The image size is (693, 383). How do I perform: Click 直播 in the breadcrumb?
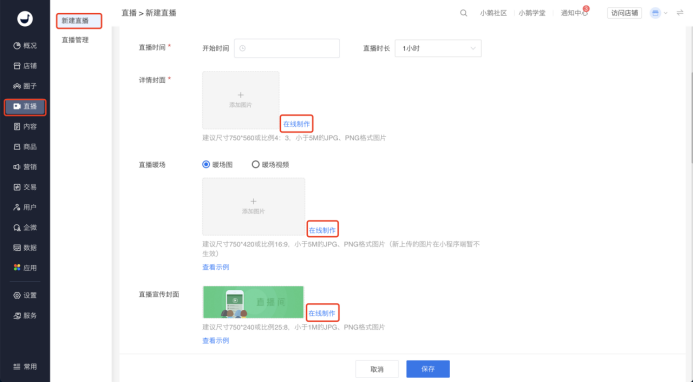[129, 13]
